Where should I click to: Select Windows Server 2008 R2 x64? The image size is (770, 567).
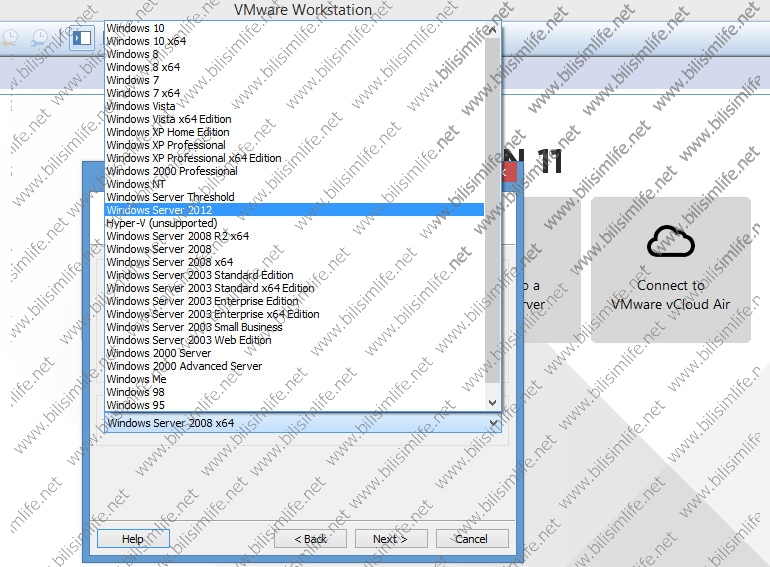point(294,236)
